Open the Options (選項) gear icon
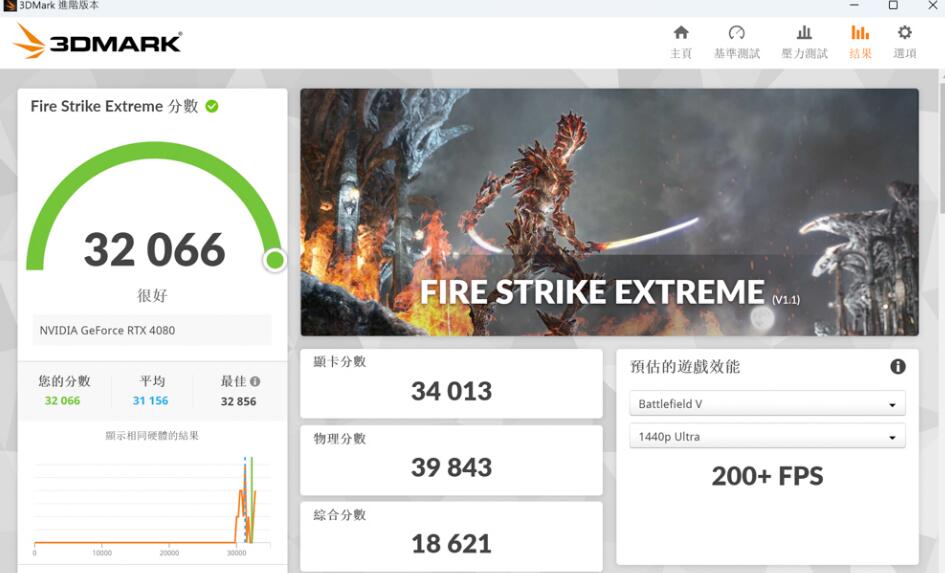Viewport: 945px width, 573px height. 905,33
